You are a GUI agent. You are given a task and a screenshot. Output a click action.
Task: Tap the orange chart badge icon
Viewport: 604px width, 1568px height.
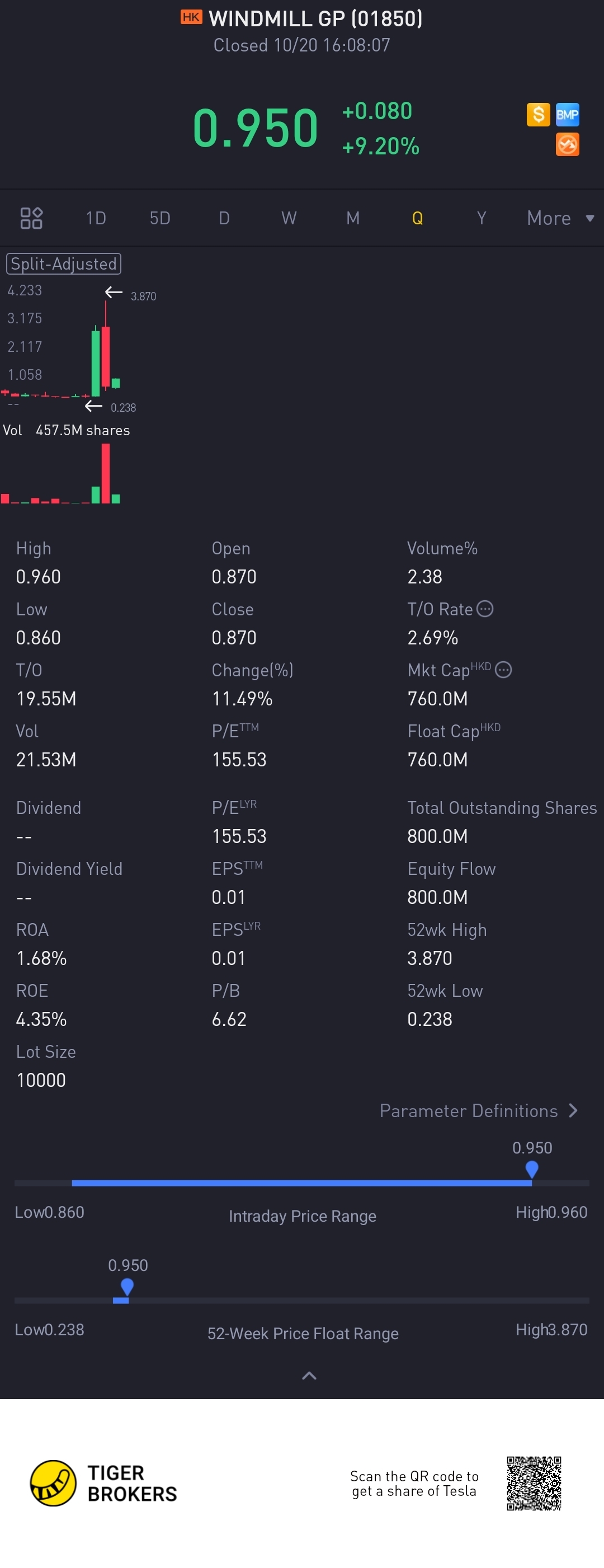pyautogui.click(x=567, y=145)
